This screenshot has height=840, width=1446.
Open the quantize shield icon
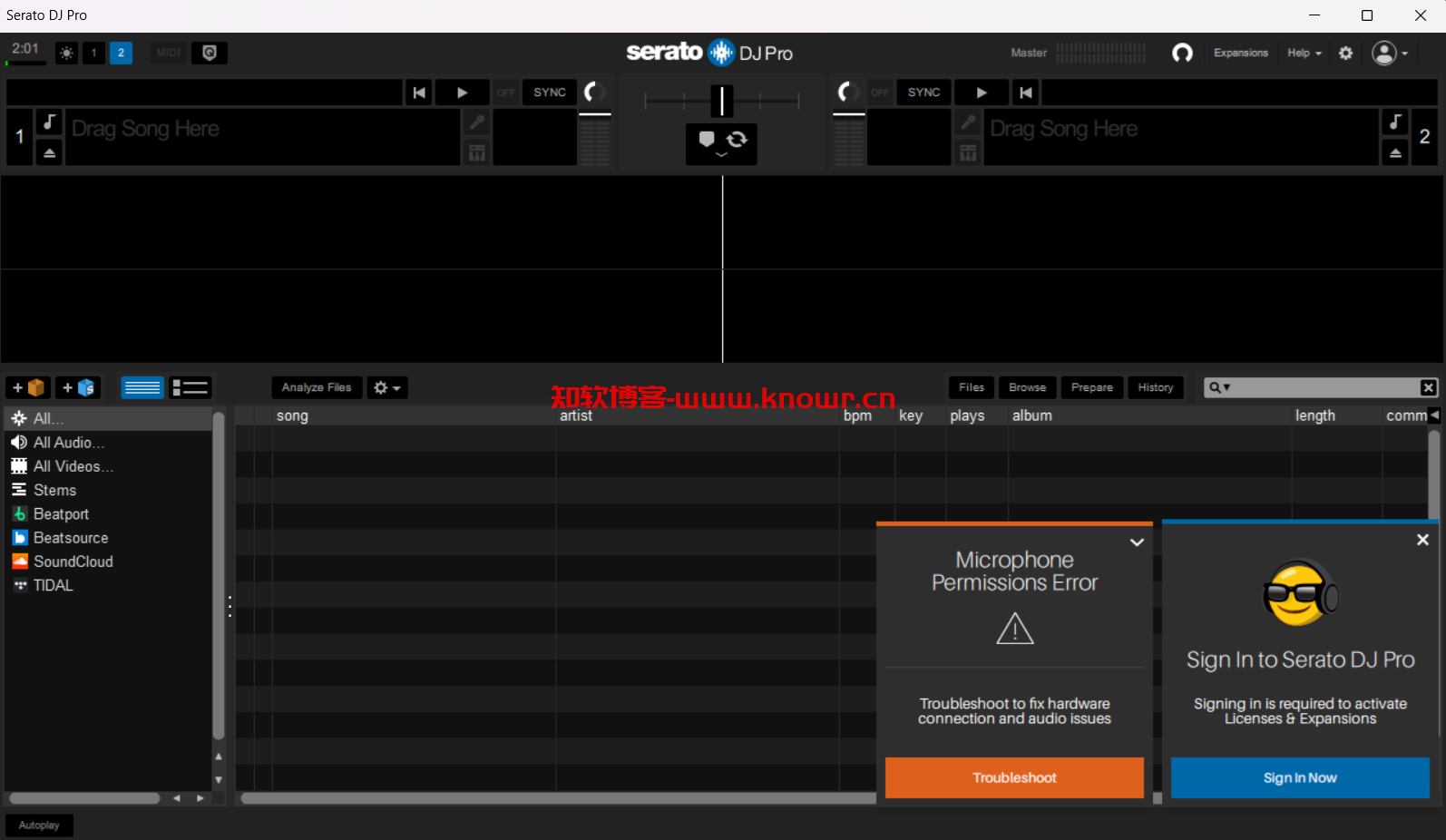[x=210, y=54]
